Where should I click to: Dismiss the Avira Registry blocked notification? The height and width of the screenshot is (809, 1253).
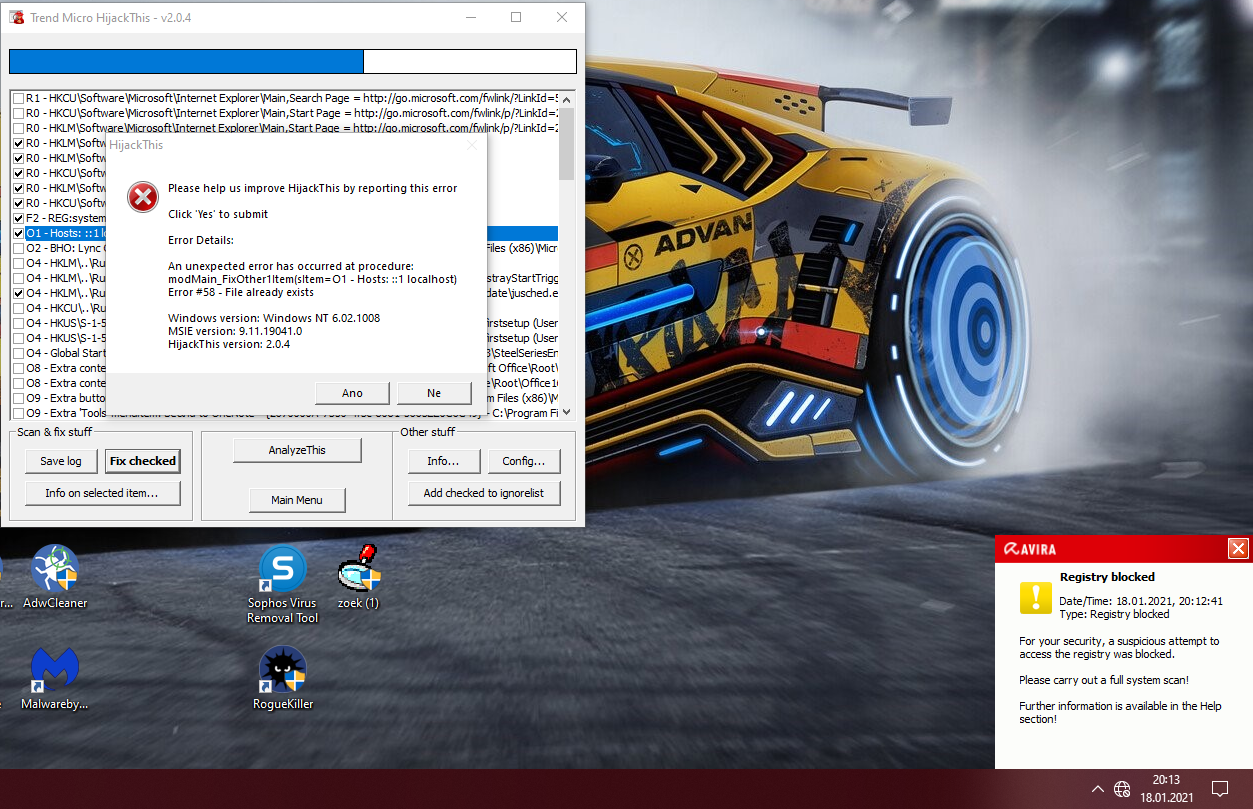coord(1238,548)
